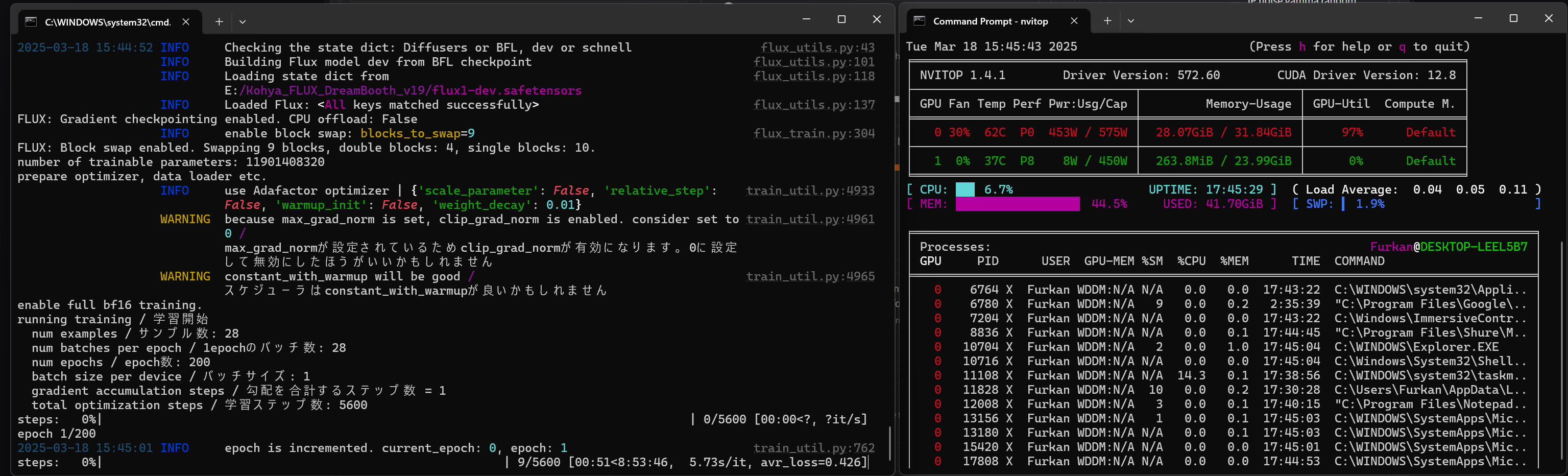Screen dimensions: 1568x476
Task: Select process row with PID 11828
Action: click(1223, 390)
